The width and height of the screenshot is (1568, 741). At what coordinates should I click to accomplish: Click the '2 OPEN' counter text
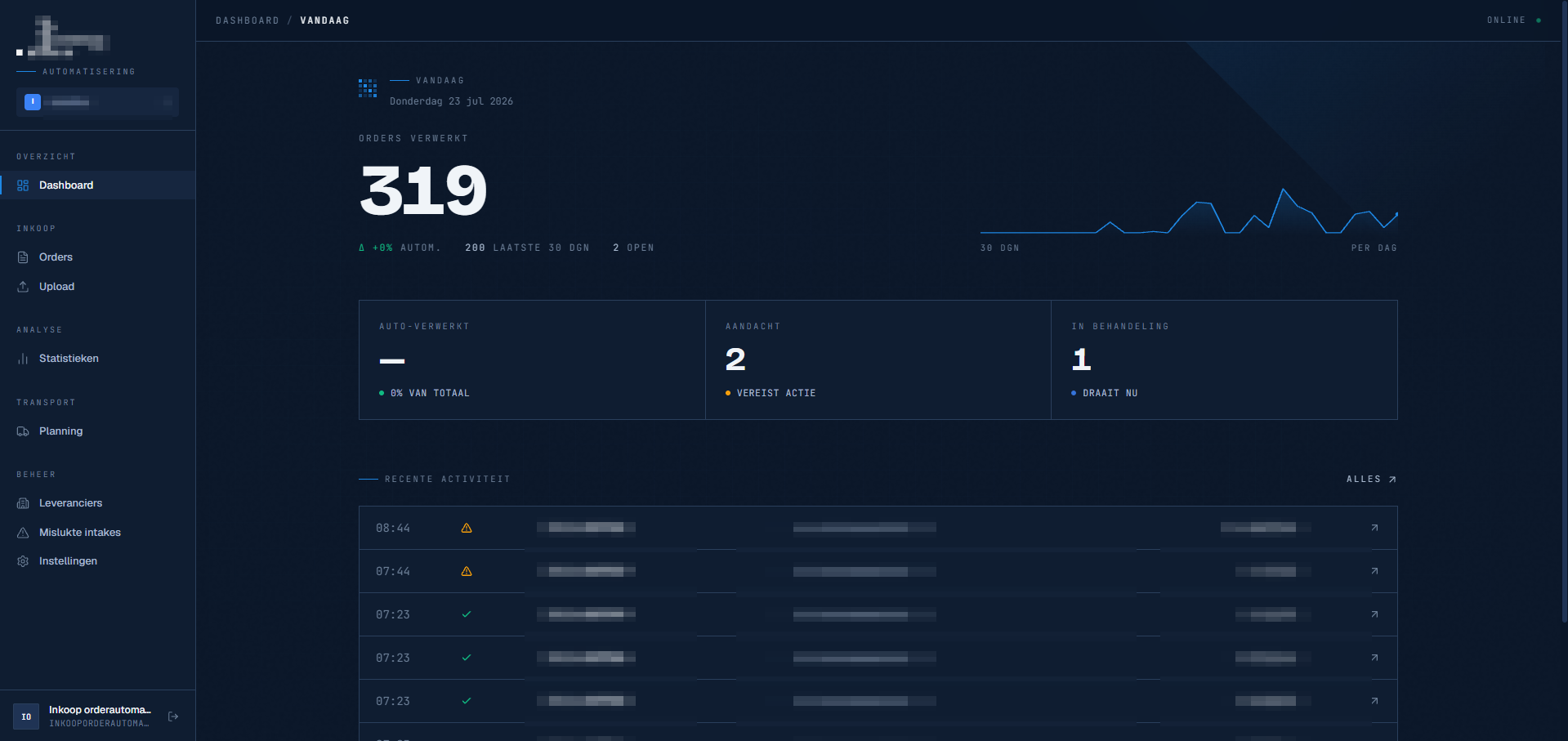coord(633,248)
